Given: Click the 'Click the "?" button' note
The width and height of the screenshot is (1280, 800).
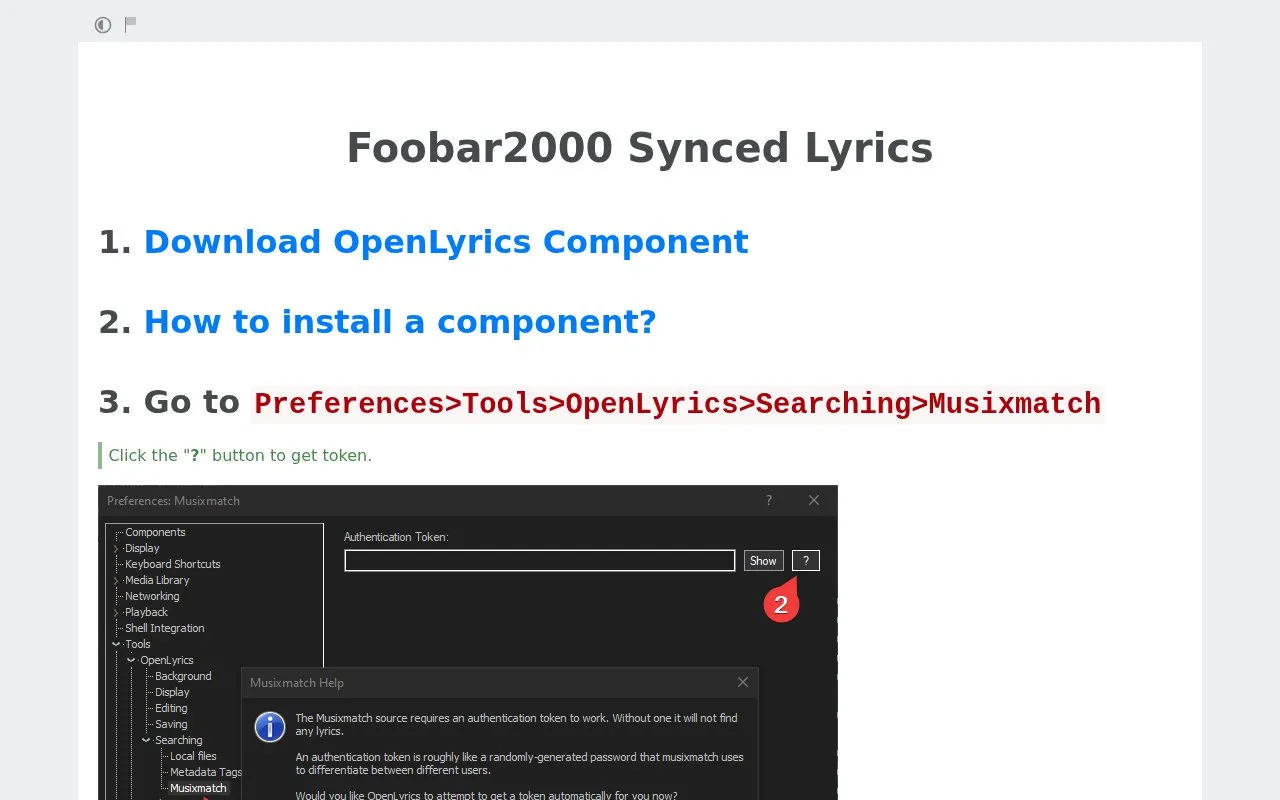Looking at the screenshot, I should pyautogui.click(x=240, y=455).
